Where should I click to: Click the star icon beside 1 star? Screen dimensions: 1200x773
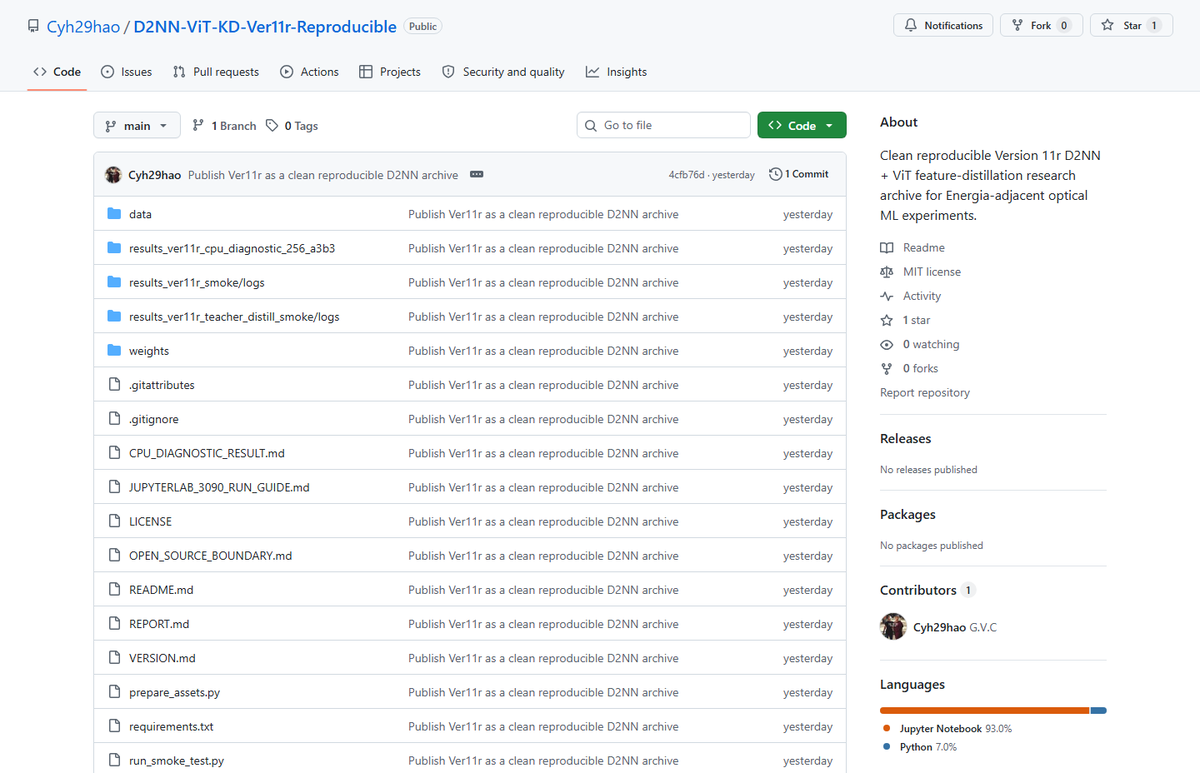(887, 320)
